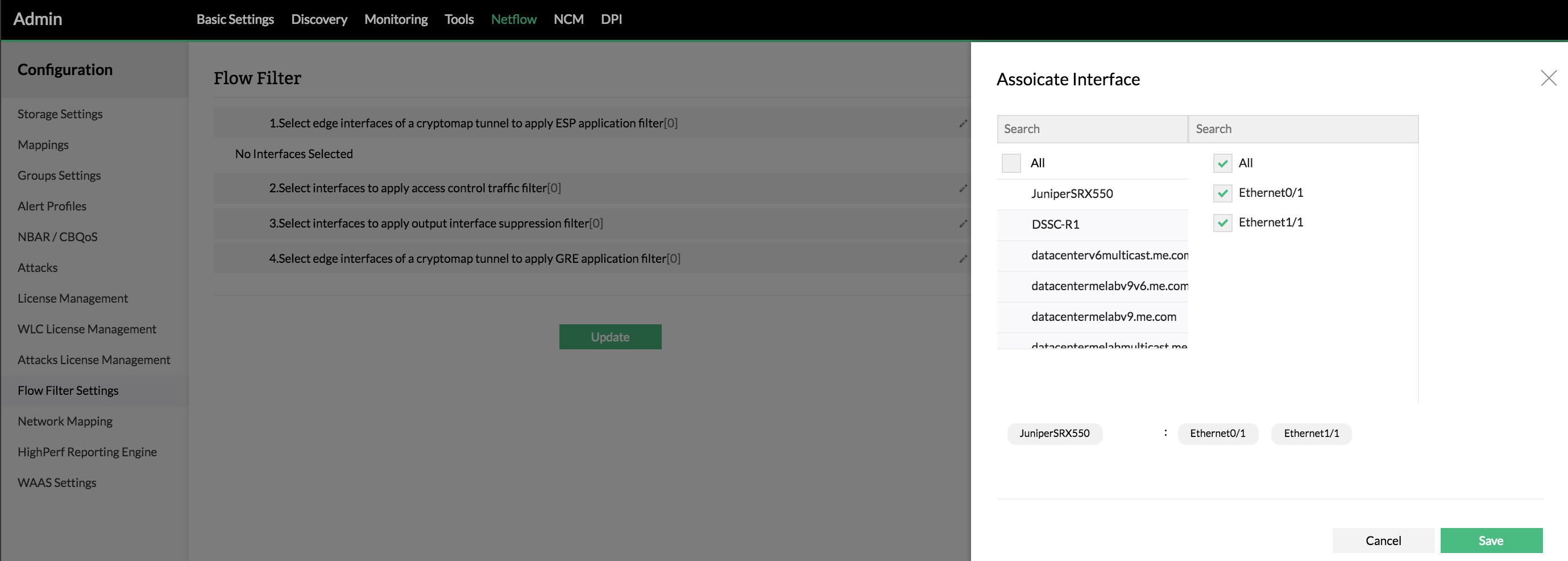Cancel the interface association
The width and height of the screenshot is (1568, 561).
(x=1383, y=541)
